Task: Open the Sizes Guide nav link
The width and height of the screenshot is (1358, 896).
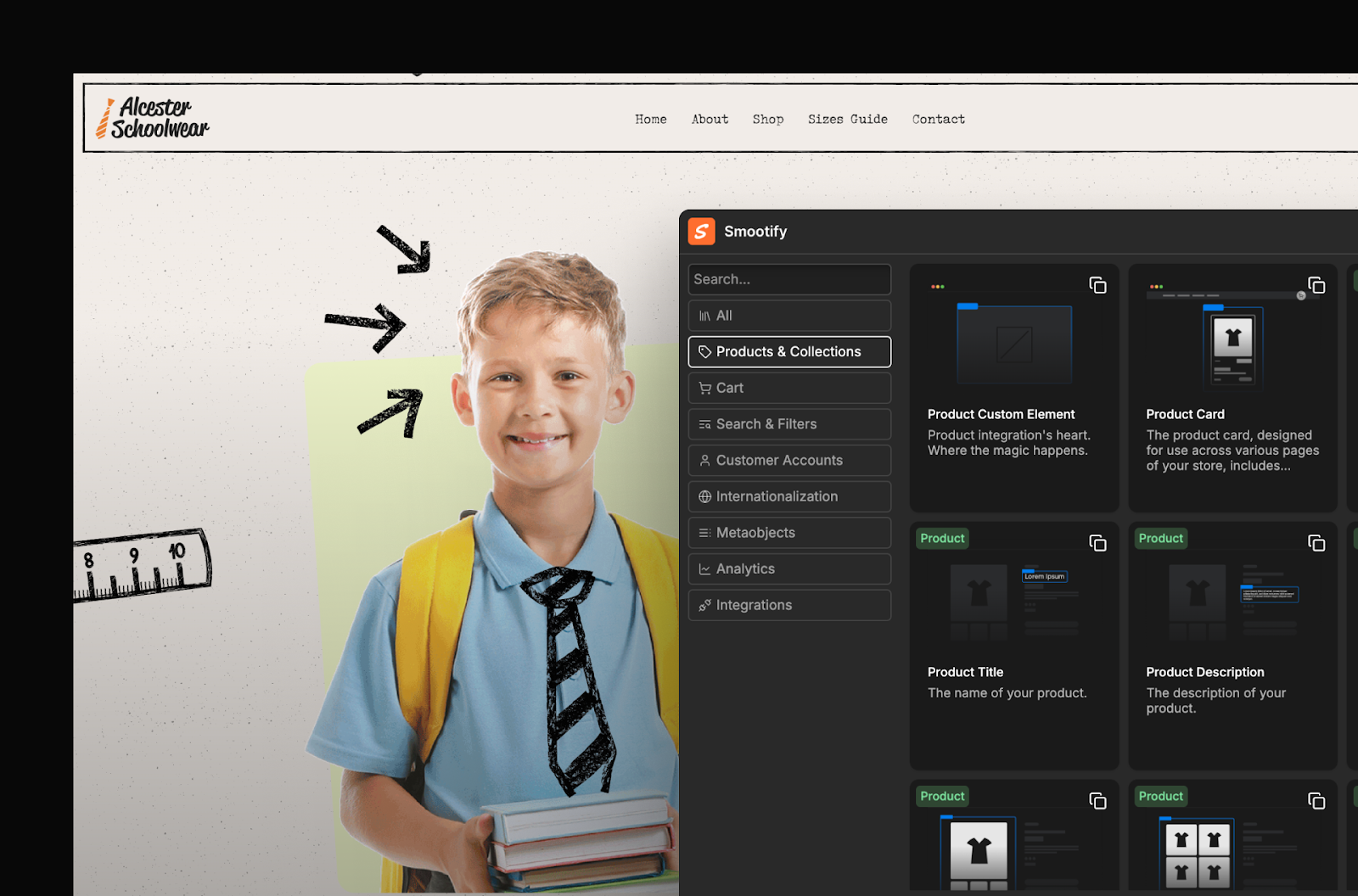Action: tap(847, 120)
